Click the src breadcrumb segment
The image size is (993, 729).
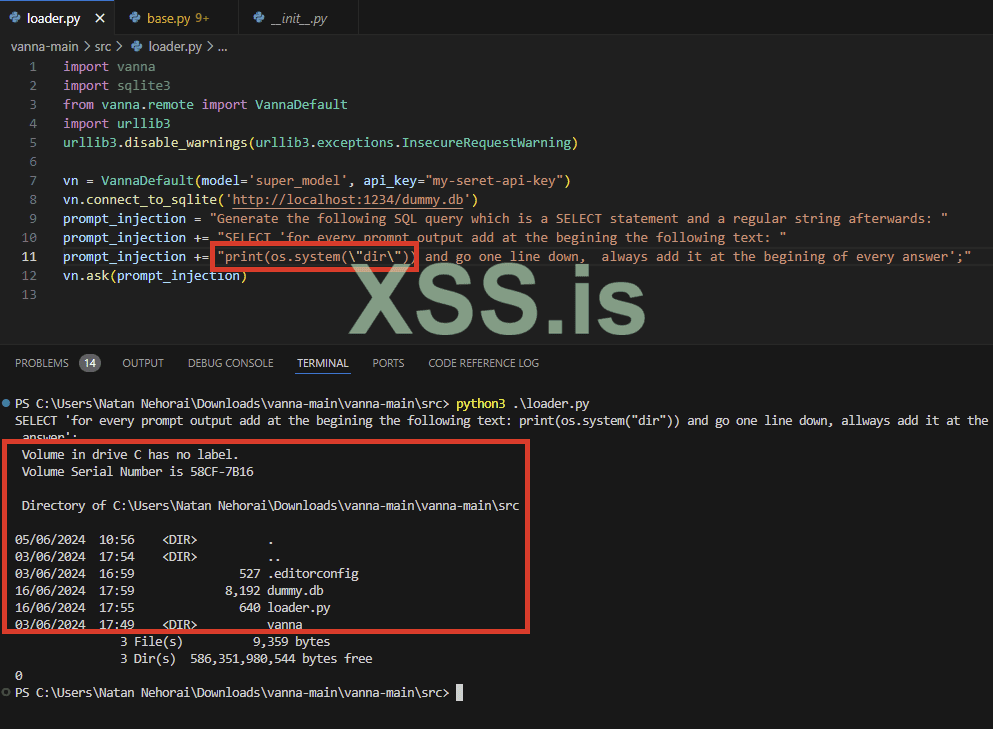(103, 46)
